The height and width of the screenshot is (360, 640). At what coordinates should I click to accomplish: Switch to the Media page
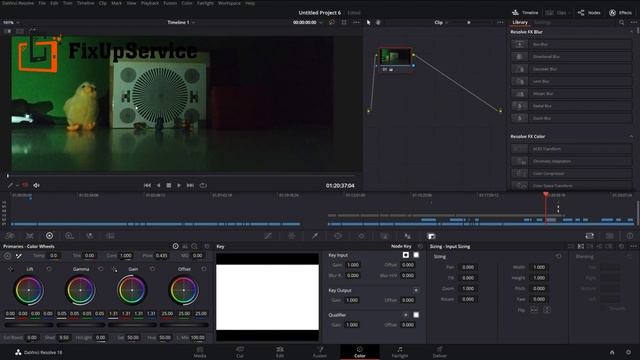[200, 352]
